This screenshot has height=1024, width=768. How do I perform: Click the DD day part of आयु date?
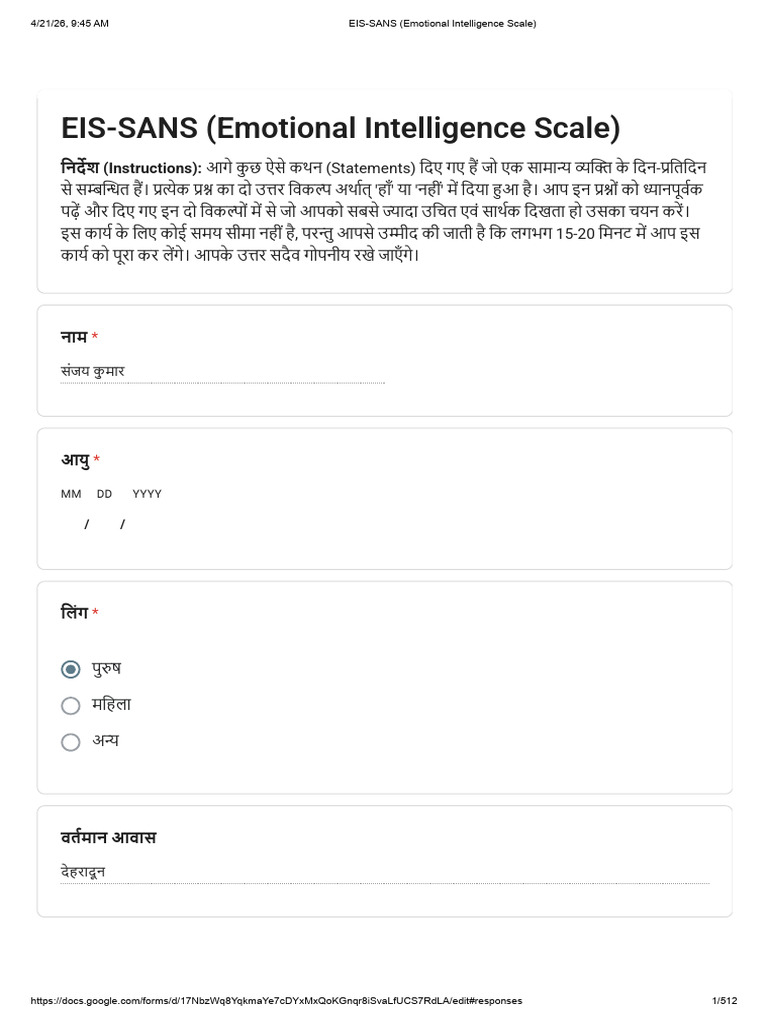point(104,524)
